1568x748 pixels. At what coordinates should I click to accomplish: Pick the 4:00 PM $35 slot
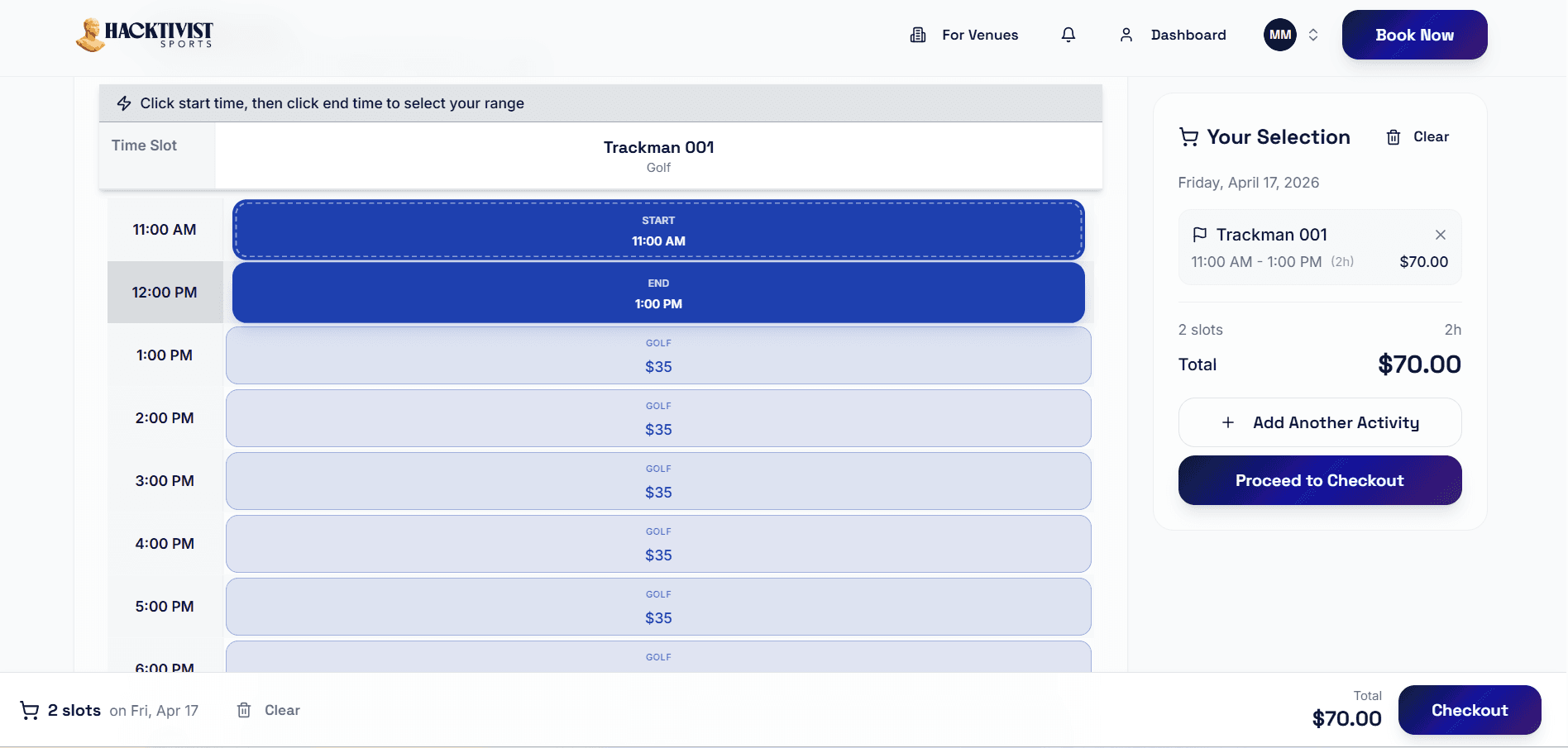[x=658, y=544]
